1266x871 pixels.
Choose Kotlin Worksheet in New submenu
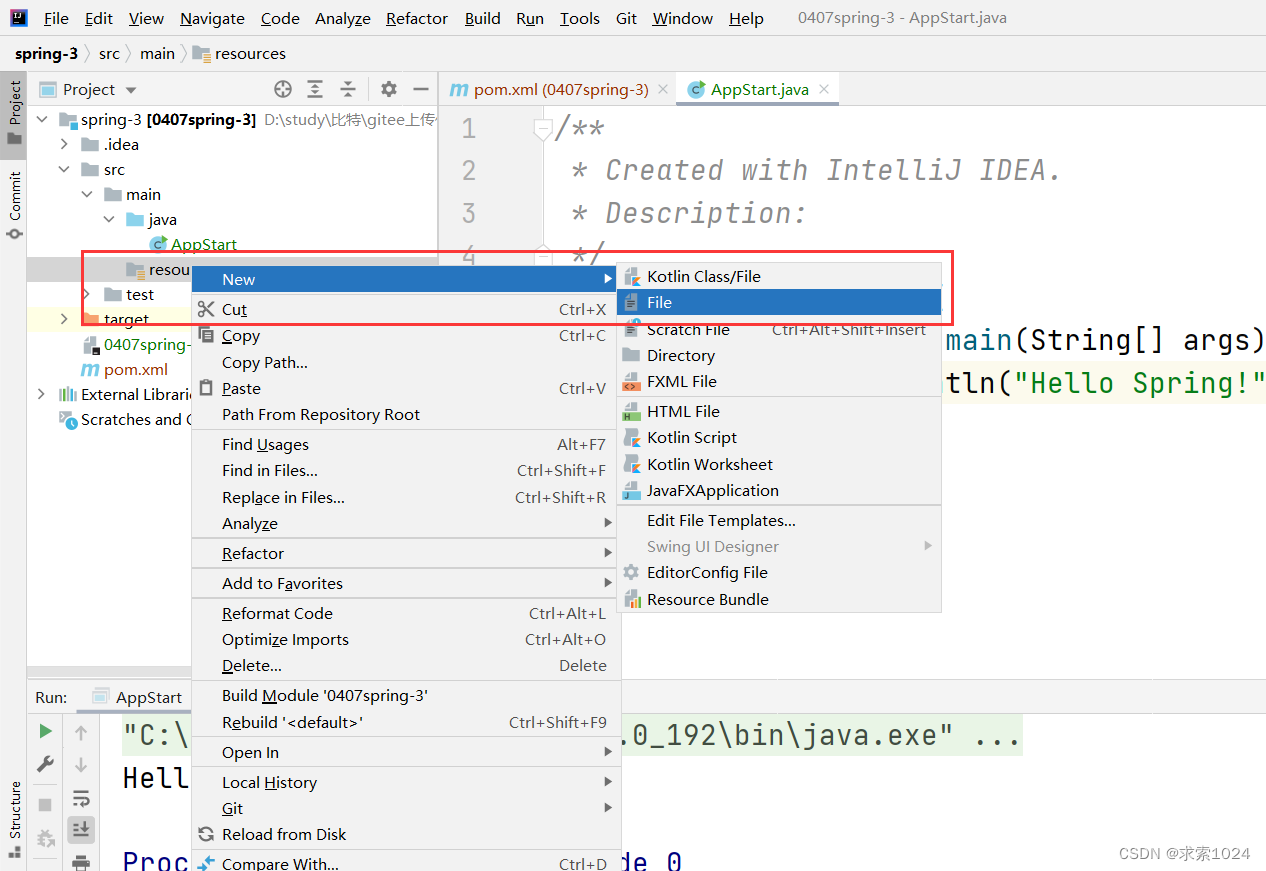pos(779,464)
